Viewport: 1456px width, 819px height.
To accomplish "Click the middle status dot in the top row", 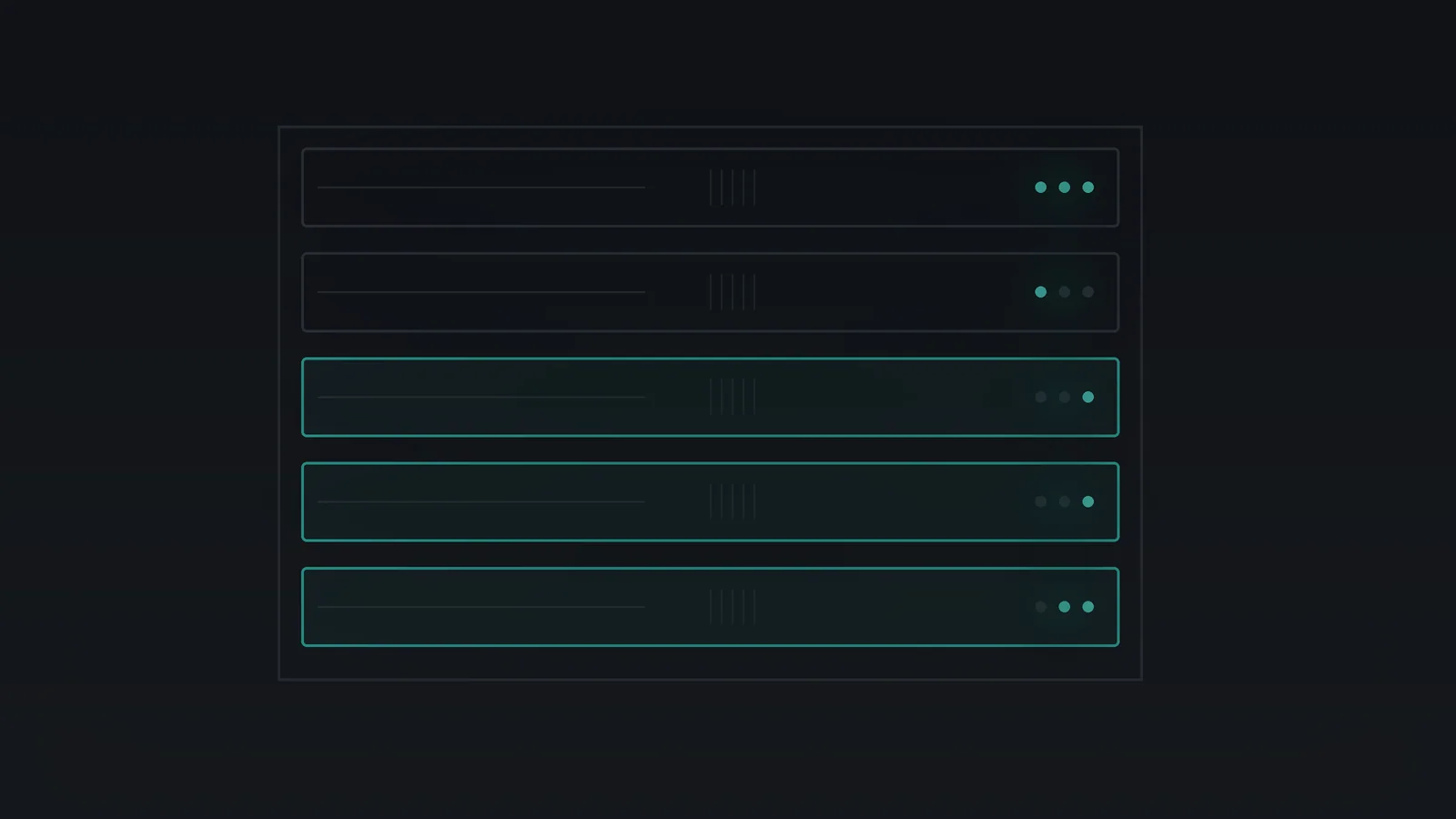I will (1064, 187).
